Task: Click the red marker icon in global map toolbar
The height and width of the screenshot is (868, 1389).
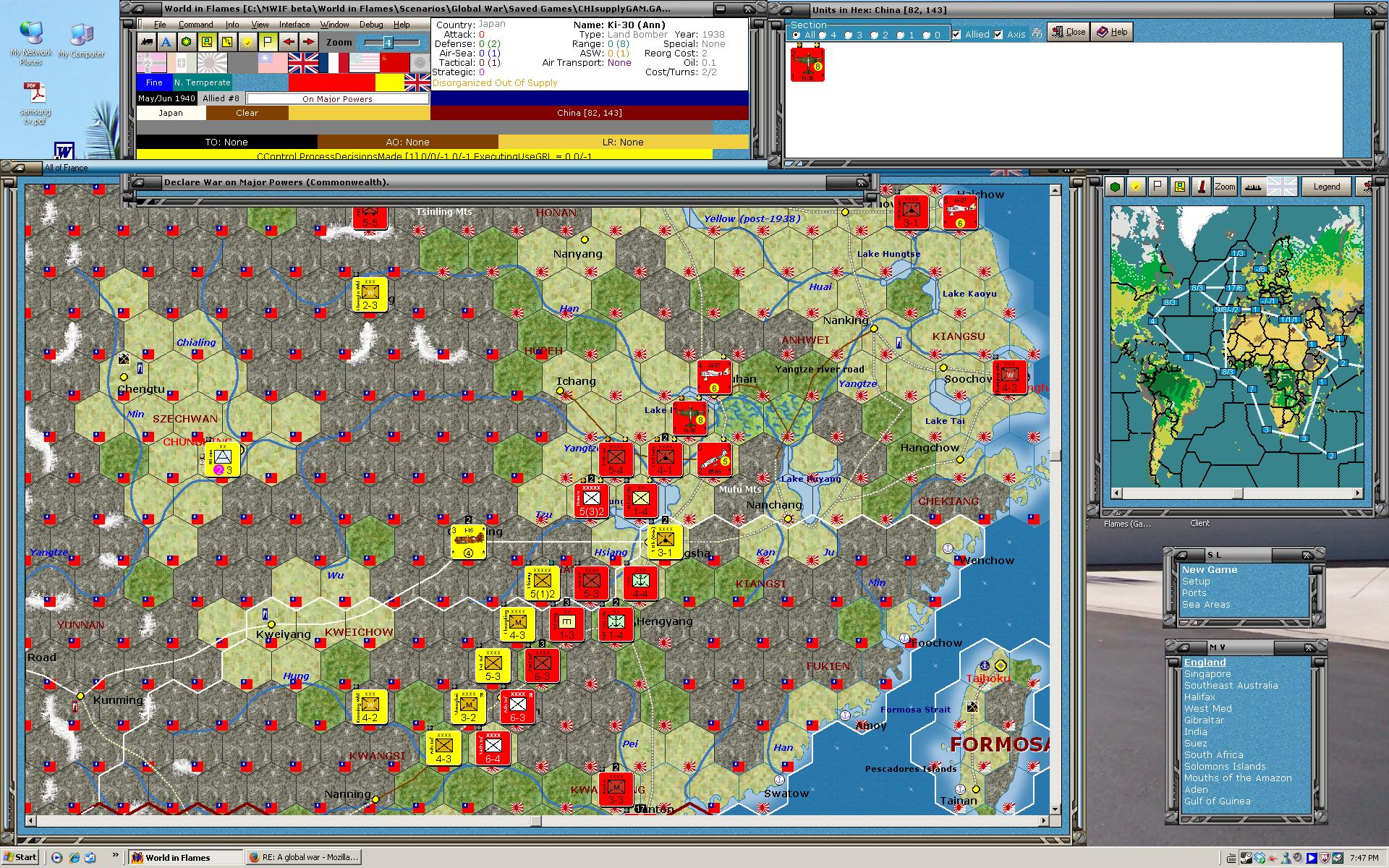Action: tap(1202, 187)
